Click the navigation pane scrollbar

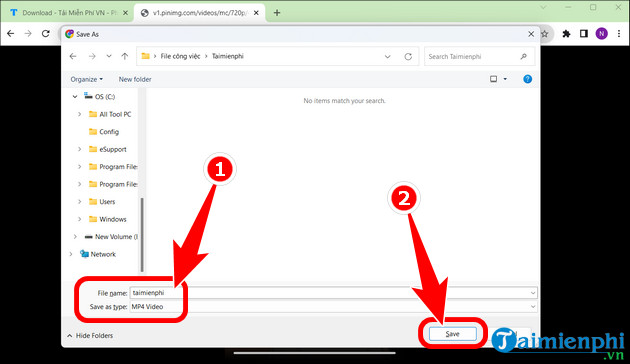pos(142,235)
